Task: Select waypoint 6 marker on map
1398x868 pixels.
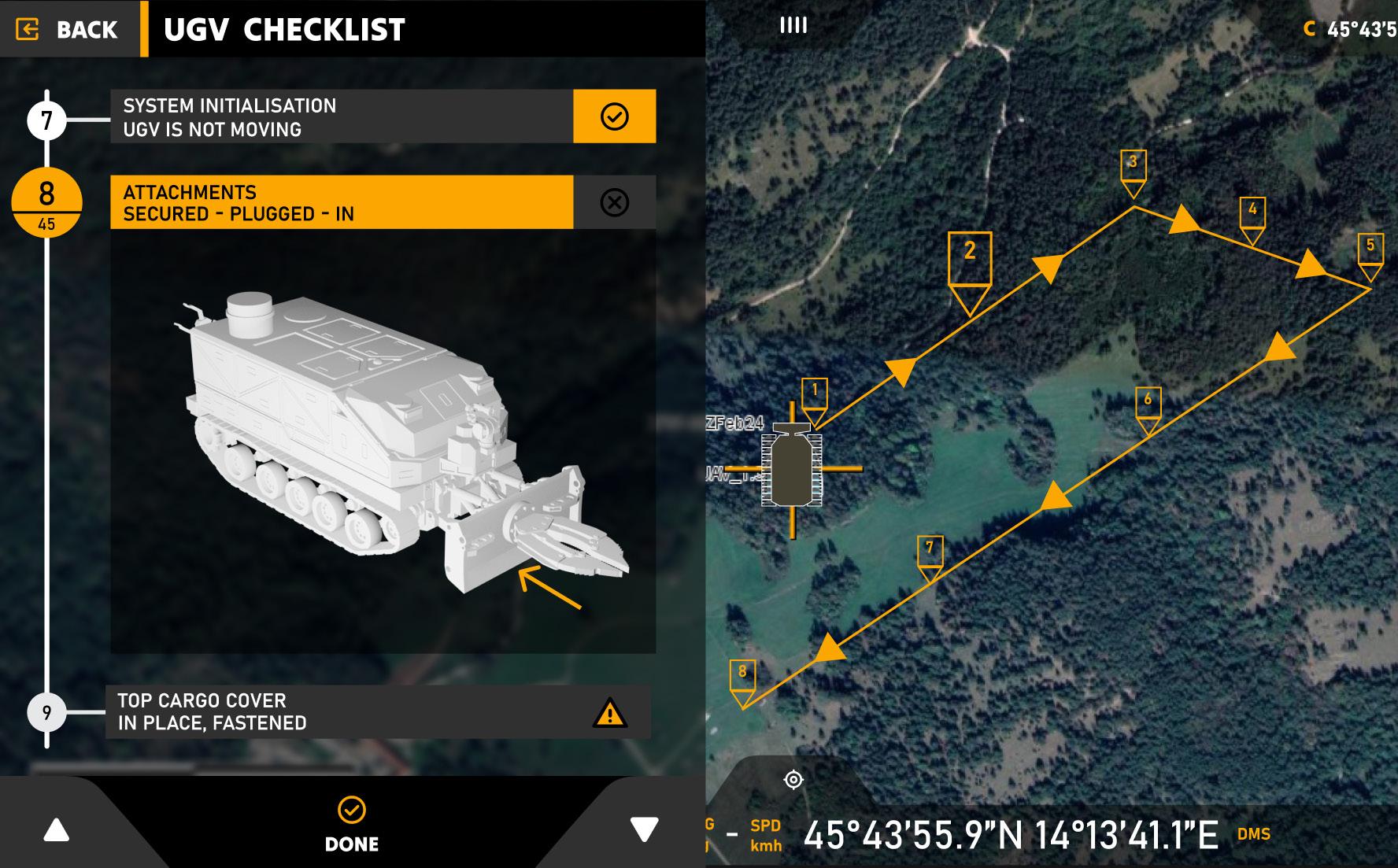Action: (1148, 411)
